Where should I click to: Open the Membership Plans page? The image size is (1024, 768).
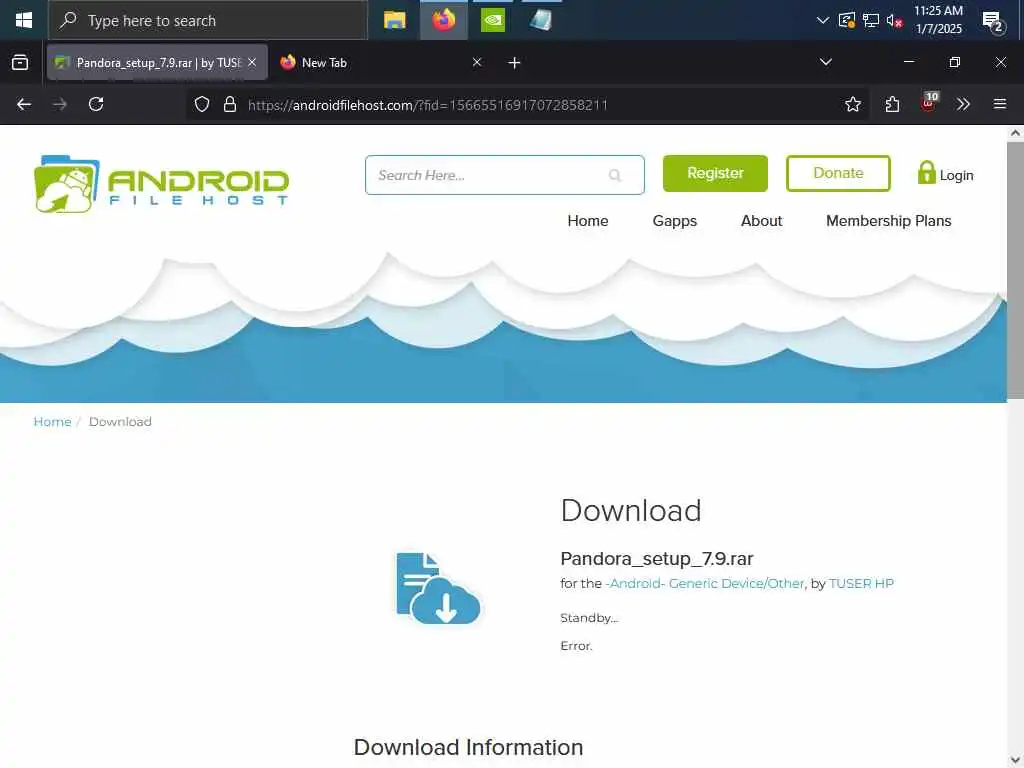click(888, 221)
